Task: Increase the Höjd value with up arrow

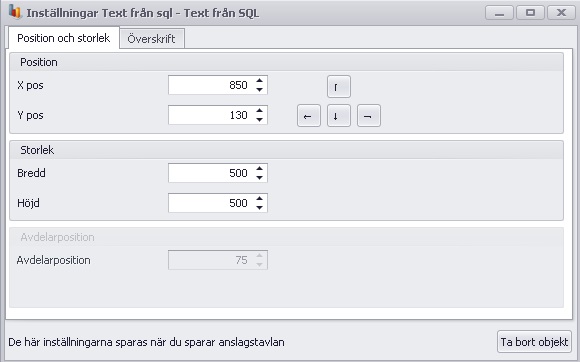Action: tap(259, 199)
